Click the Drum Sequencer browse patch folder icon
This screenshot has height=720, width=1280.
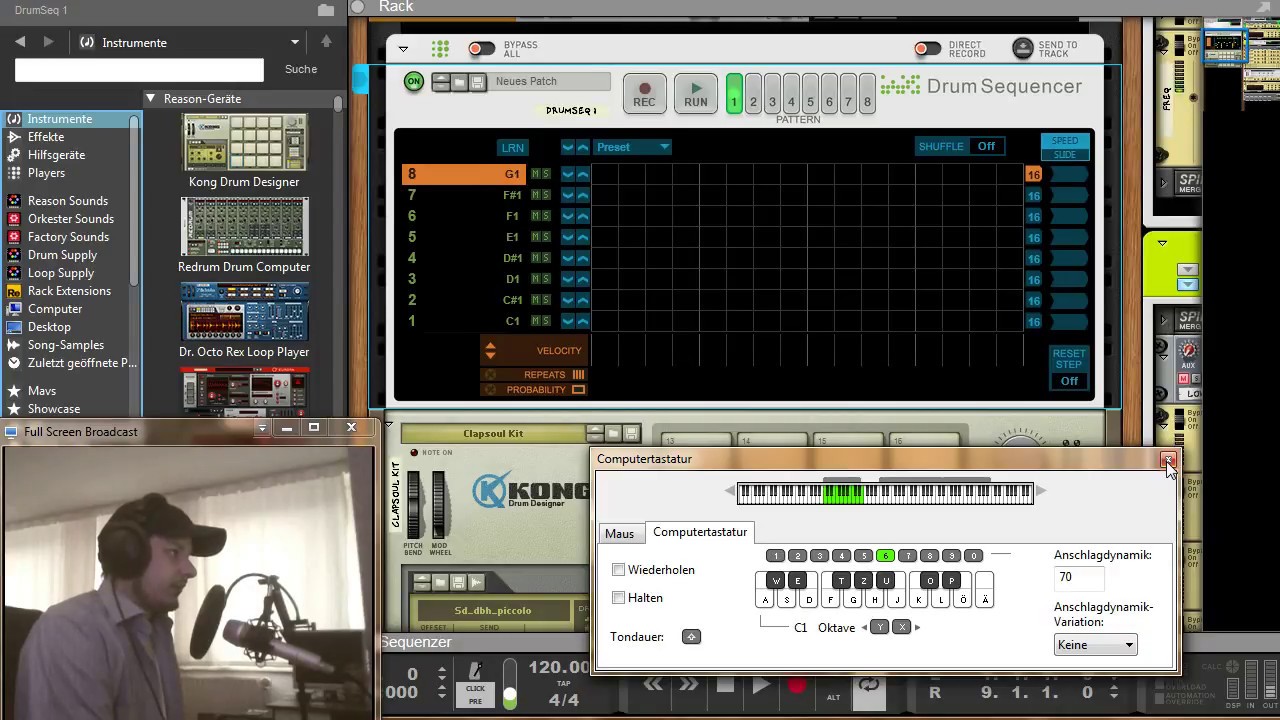(x=459, y=82)
